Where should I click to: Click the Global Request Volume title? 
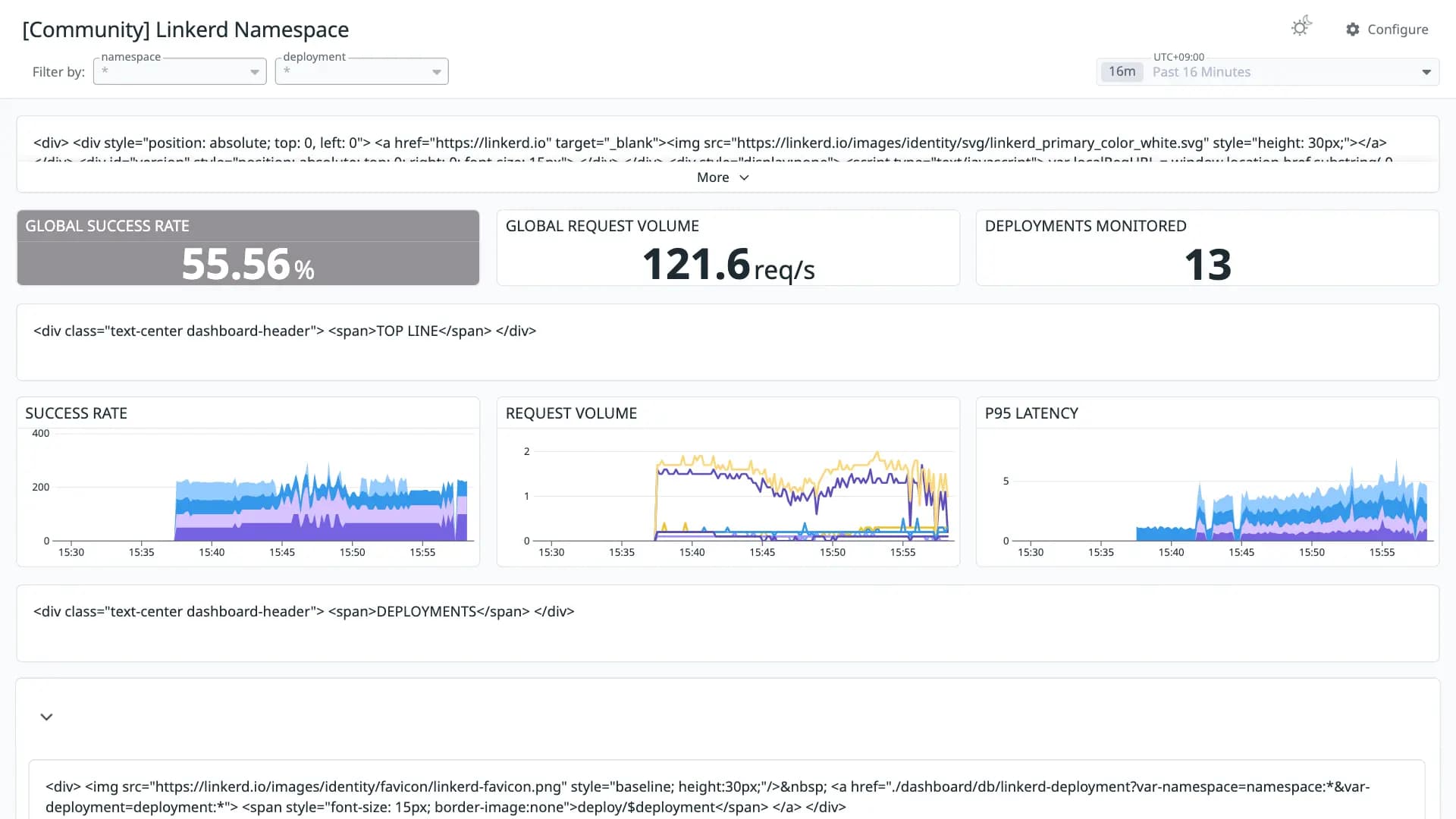pyautogui.click(x=602, y=226)
